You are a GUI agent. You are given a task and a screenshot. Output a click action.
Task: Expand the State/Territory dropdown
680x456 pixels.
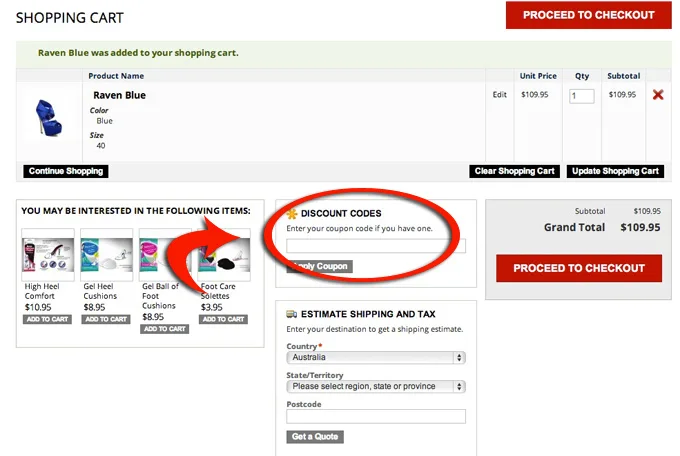(375, 386)
